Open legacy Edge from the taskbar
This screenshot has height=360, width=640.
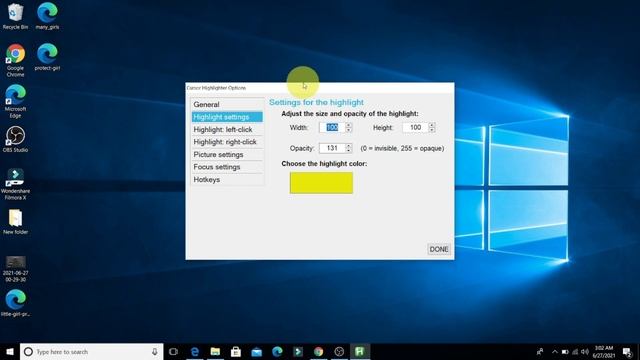coord(195,351)
